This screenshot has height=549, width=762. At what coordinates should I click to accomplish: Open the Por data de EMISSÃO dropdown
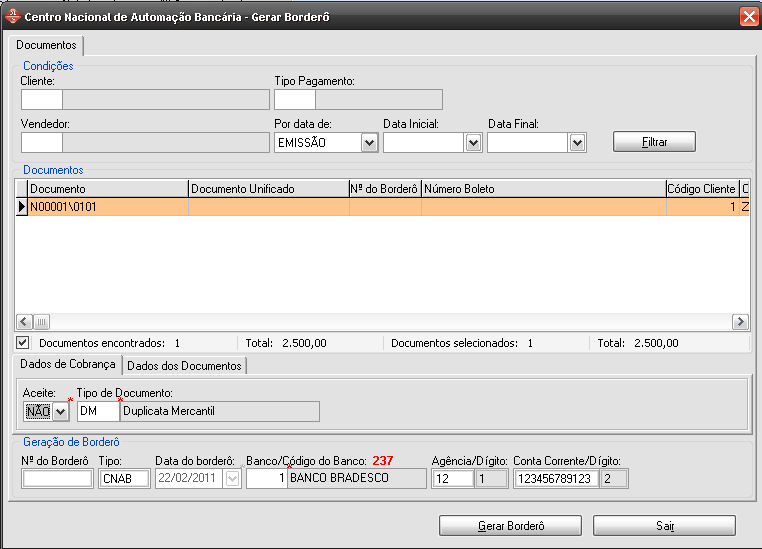click(x=369, y=143)
